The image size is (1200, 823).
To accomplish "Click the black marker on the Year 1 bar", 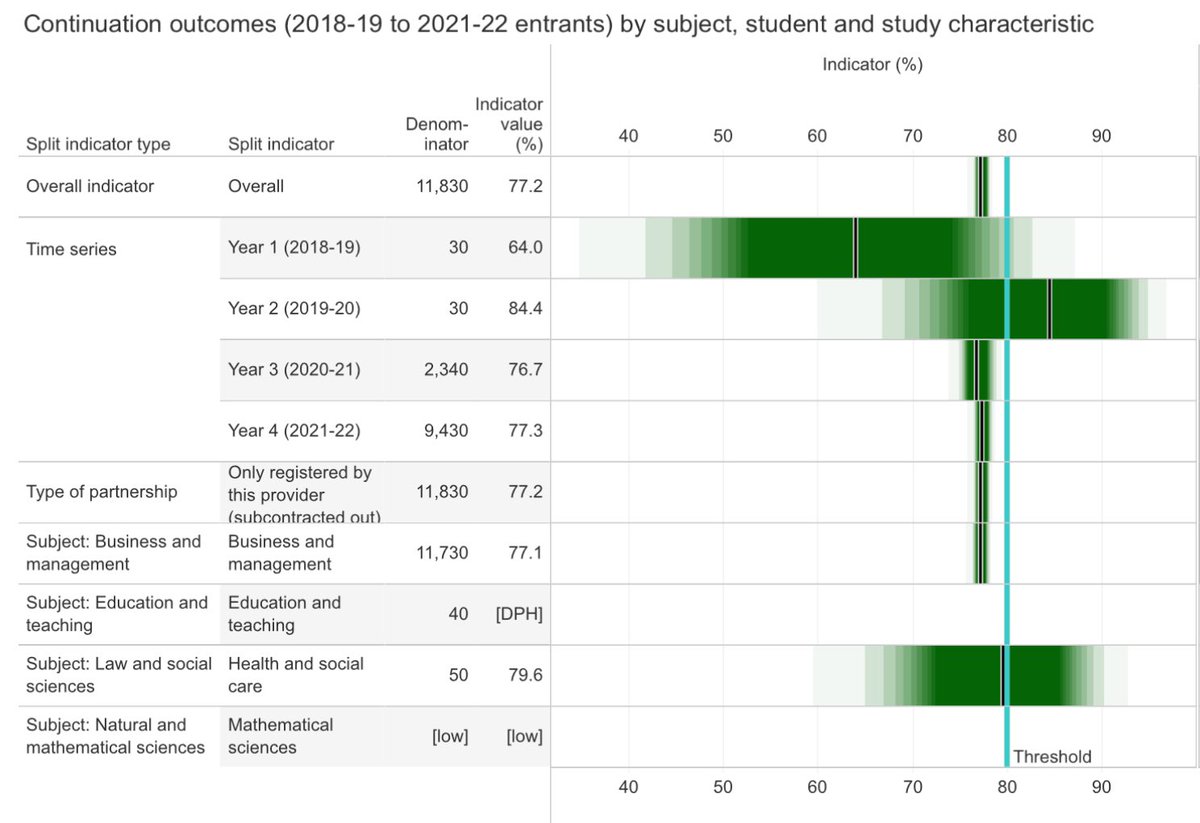I will 855,248.
